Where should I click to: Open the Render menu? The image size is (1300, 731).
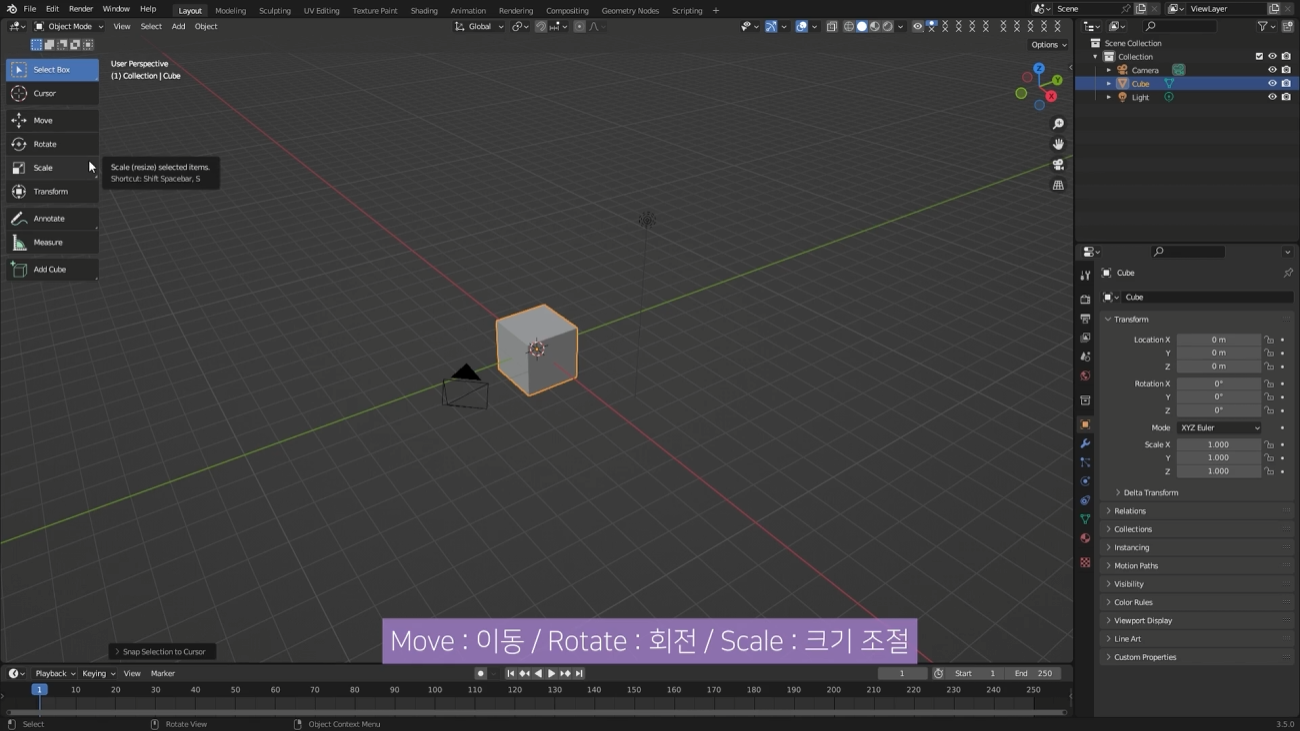(x=81, y=9)
